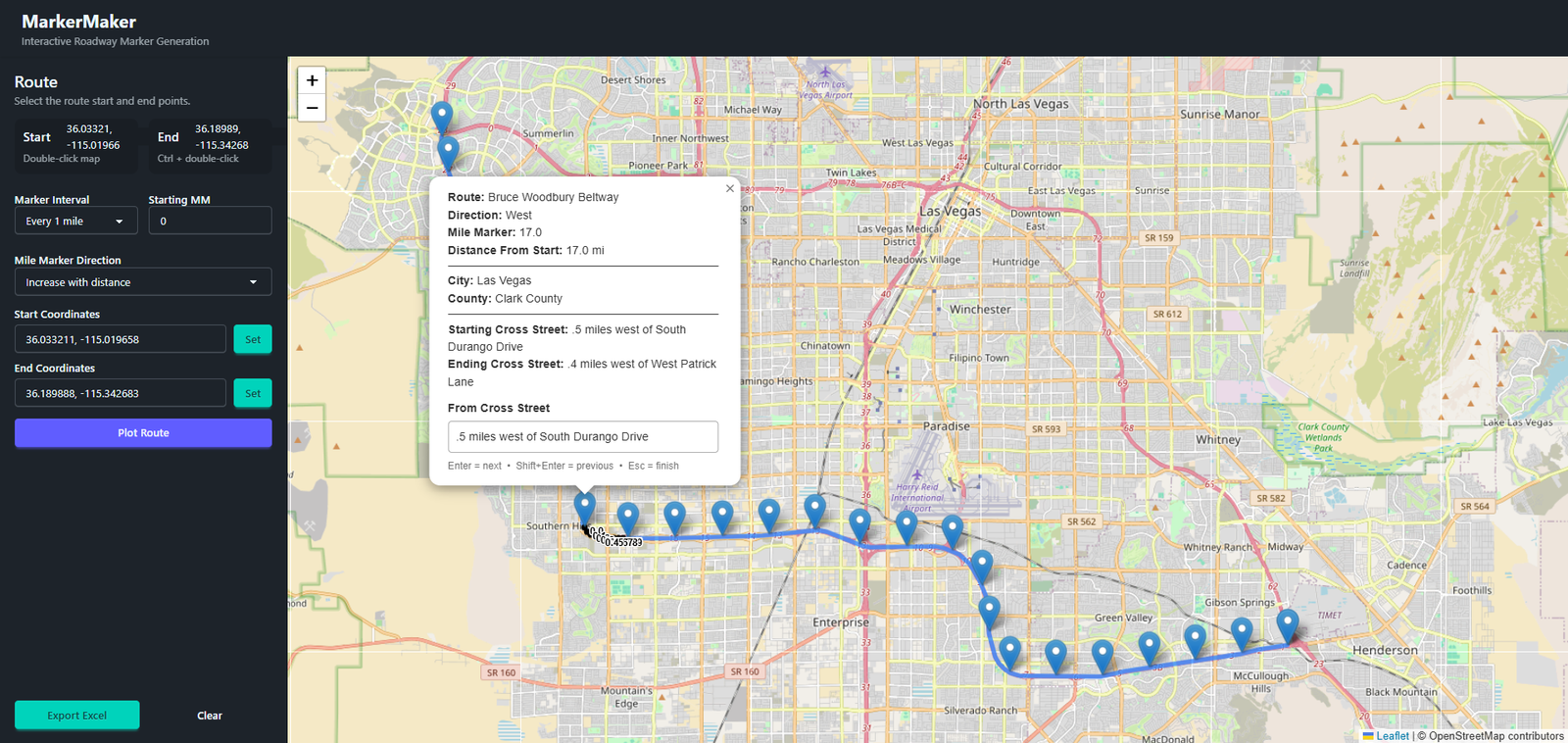Screen dimensions: 1568x743
Task: Set the End Coordinates value
Action: pos(253,393)
